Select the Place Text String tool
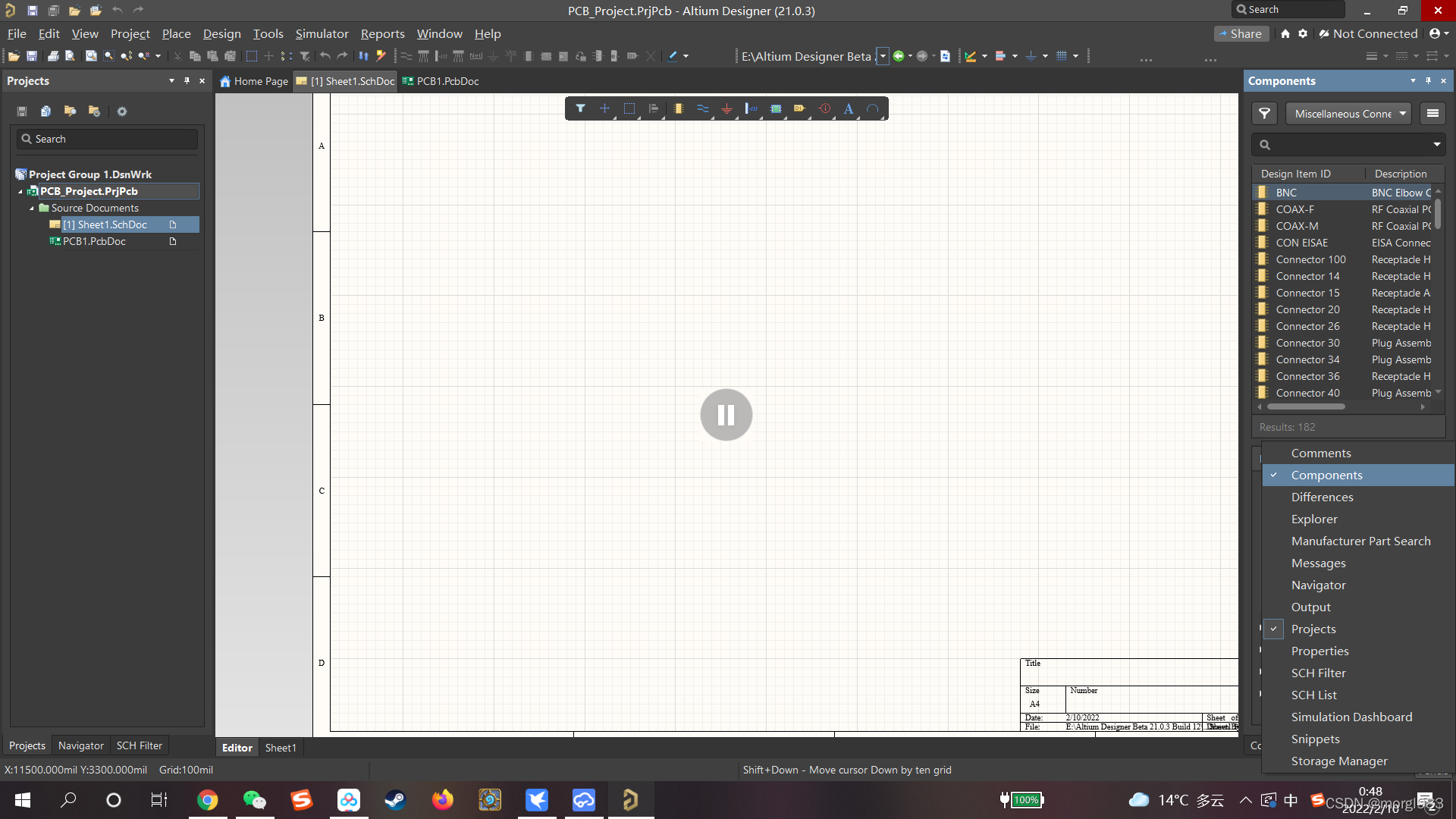 click(x=849, y=108)
